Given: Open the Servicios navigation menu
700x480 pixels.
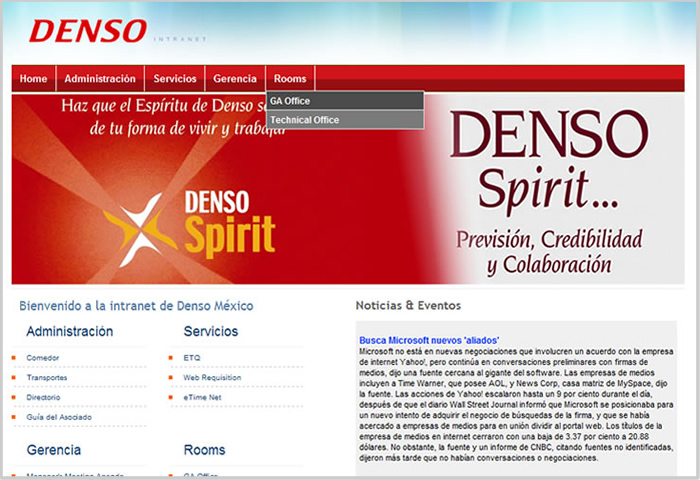Looking at the screenshot, I should click(175, 79).
